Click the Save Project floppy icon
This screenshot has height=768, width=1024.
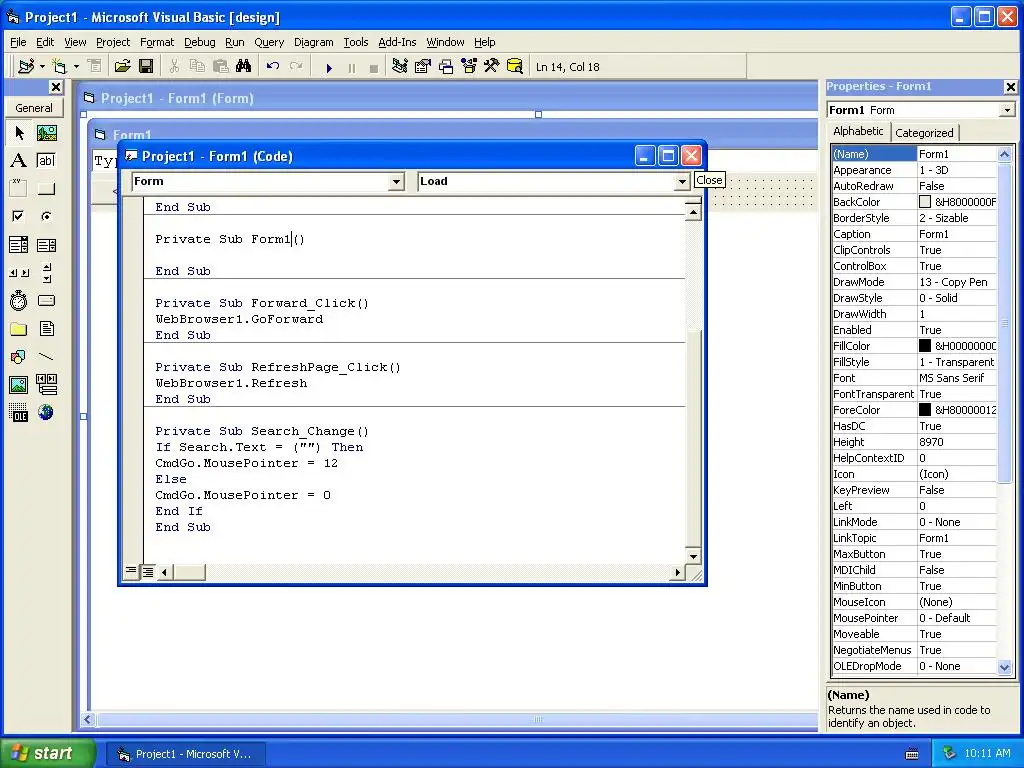[x=146, y=67]
